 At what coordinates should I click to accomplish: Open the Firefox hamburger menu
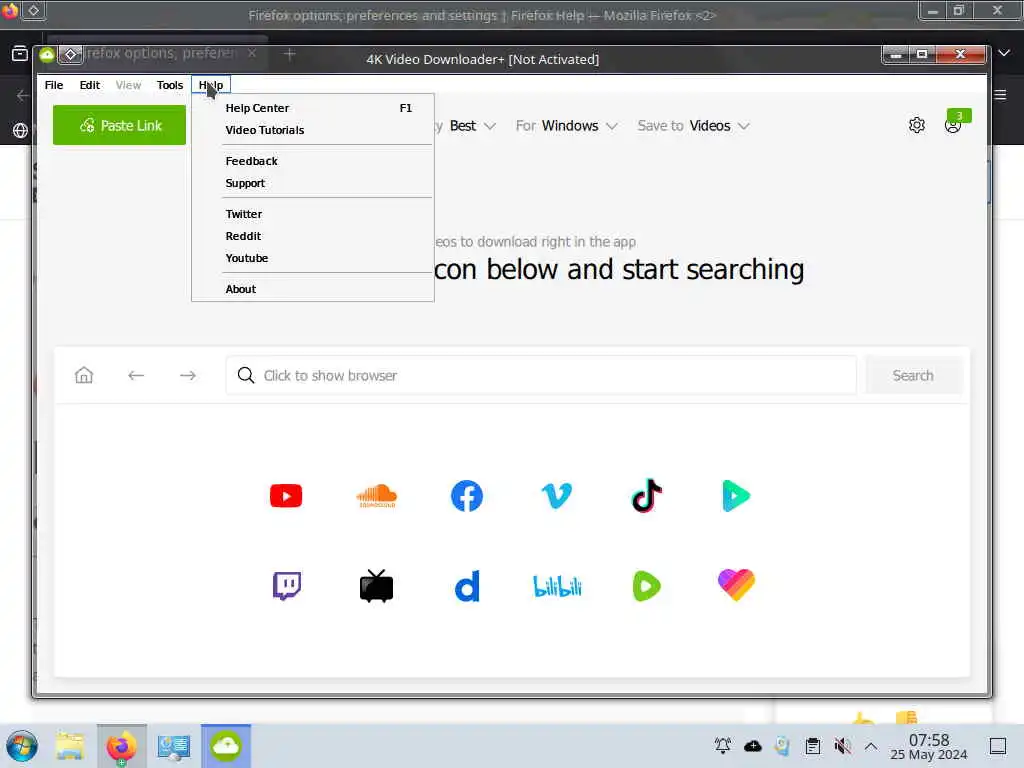pos(1000,95)
